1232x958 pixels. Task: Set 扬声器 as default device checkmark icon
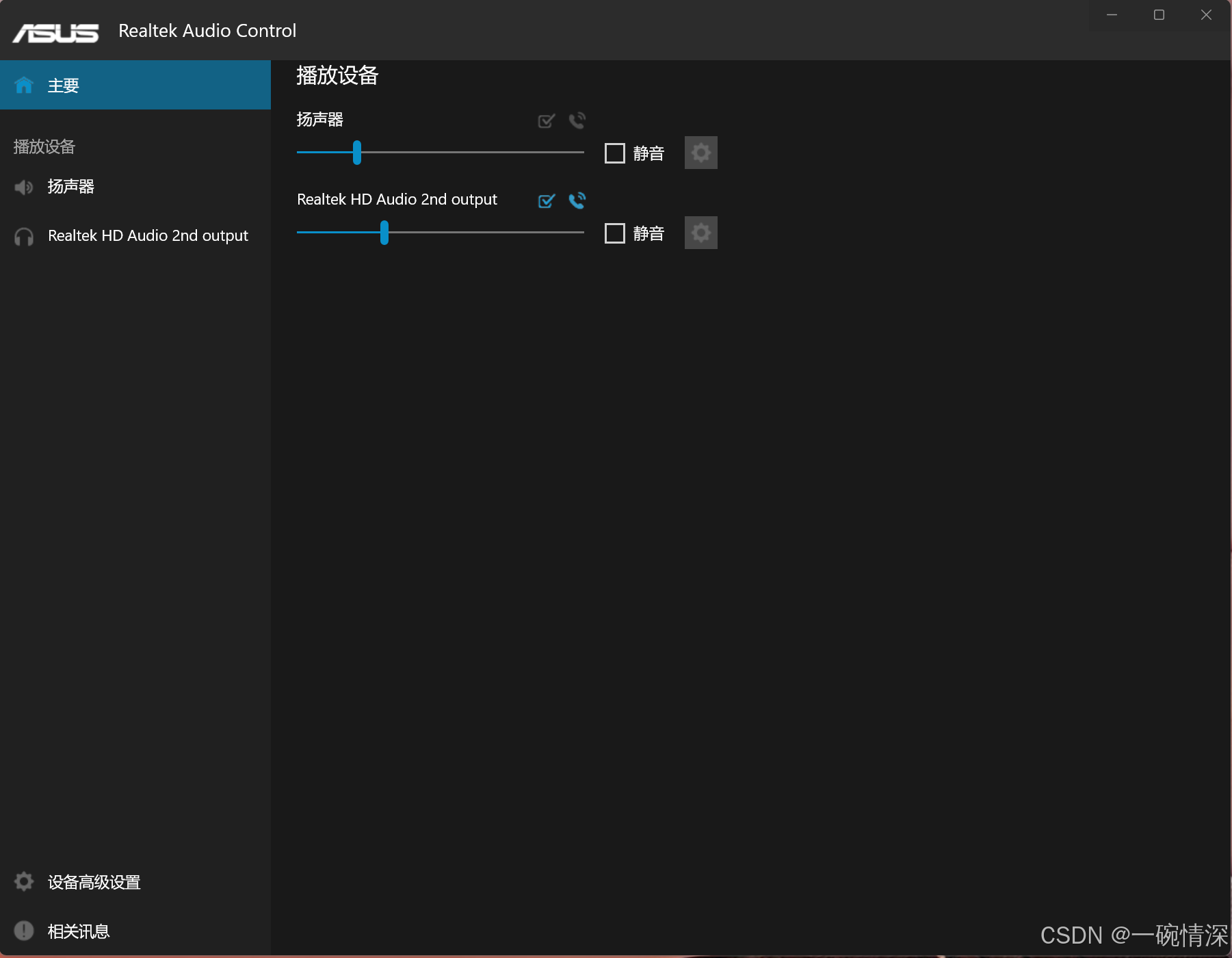coord(547,121)
